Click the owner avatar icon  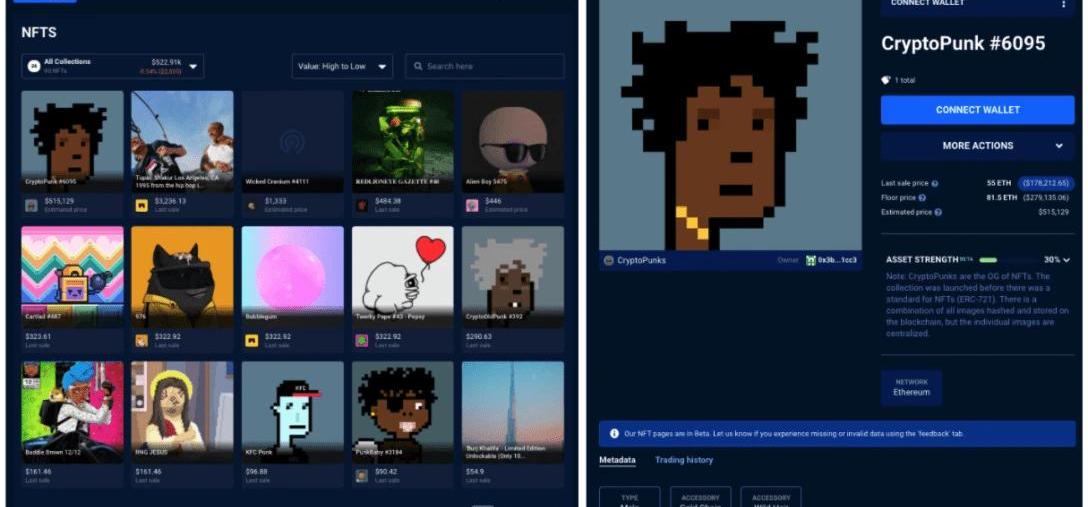click(x=810, y=261)
